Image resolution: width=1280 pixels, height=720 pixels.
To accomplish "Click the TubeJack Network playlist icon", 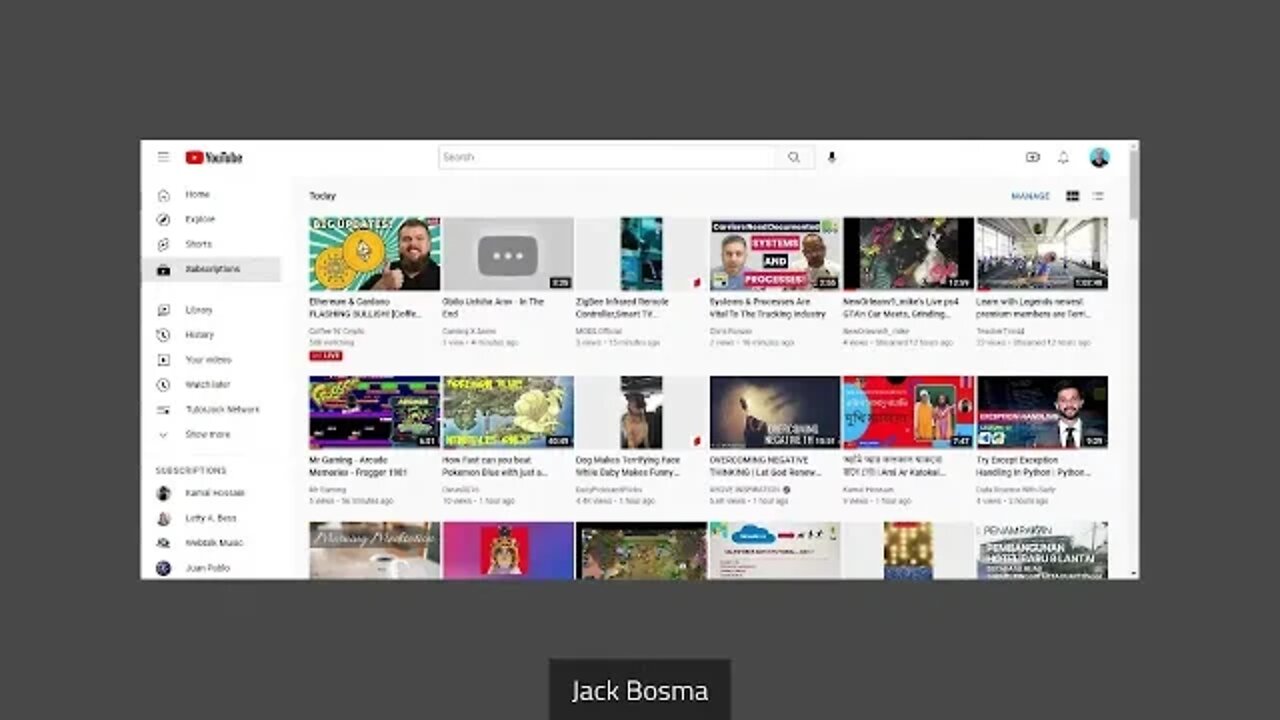I will tap(164, 410).
